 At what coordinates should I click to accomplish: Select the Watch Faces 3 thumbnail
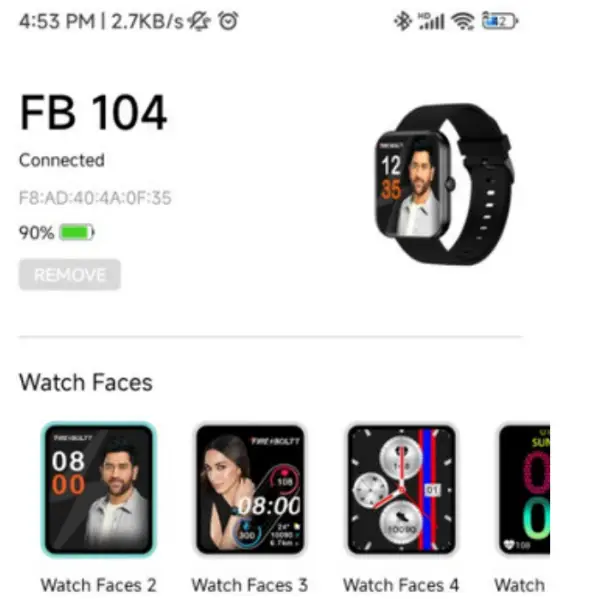pos(250,489)
